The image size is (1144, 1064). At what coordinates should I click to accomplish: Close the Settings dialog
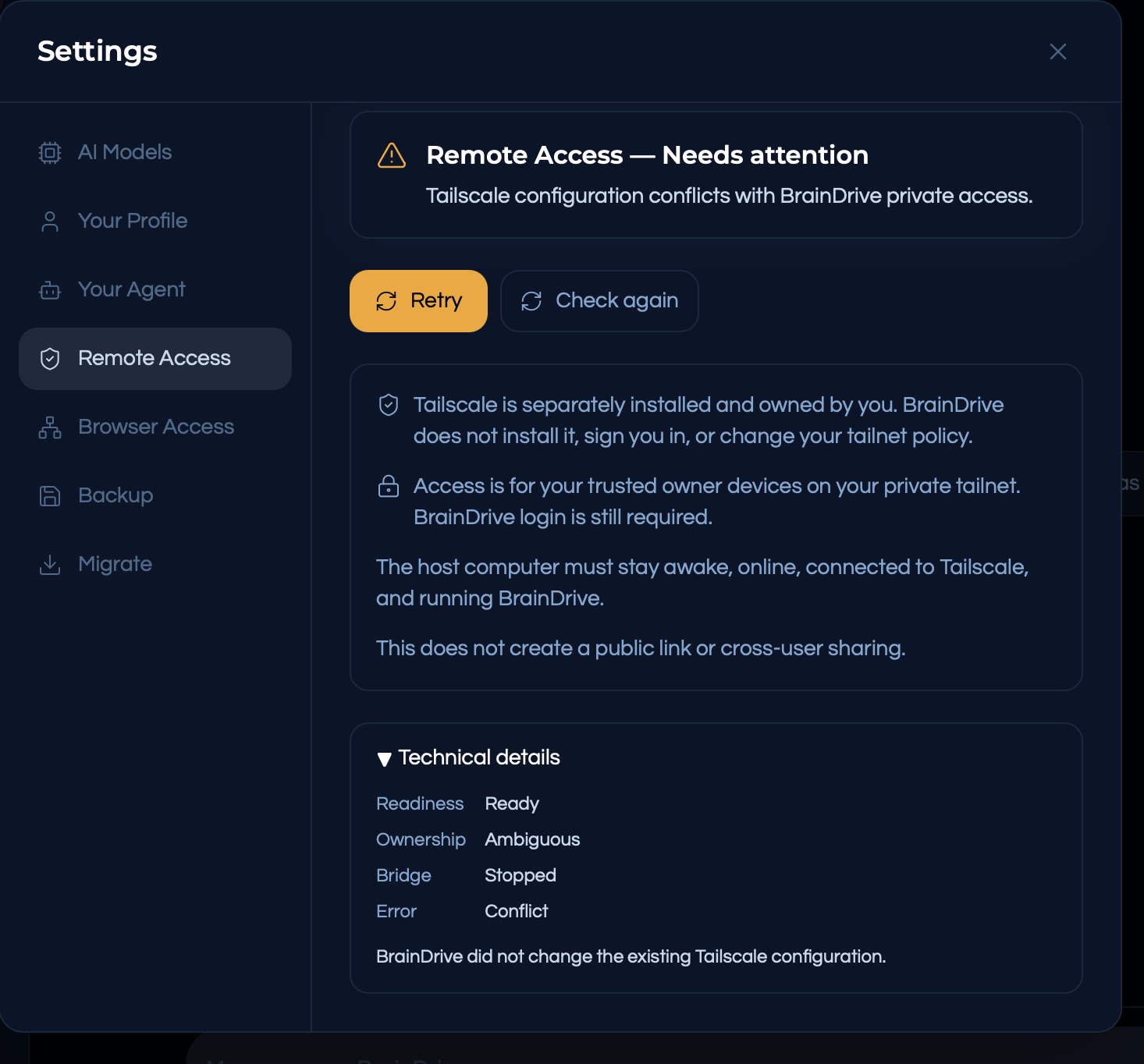click(1058, 51)
